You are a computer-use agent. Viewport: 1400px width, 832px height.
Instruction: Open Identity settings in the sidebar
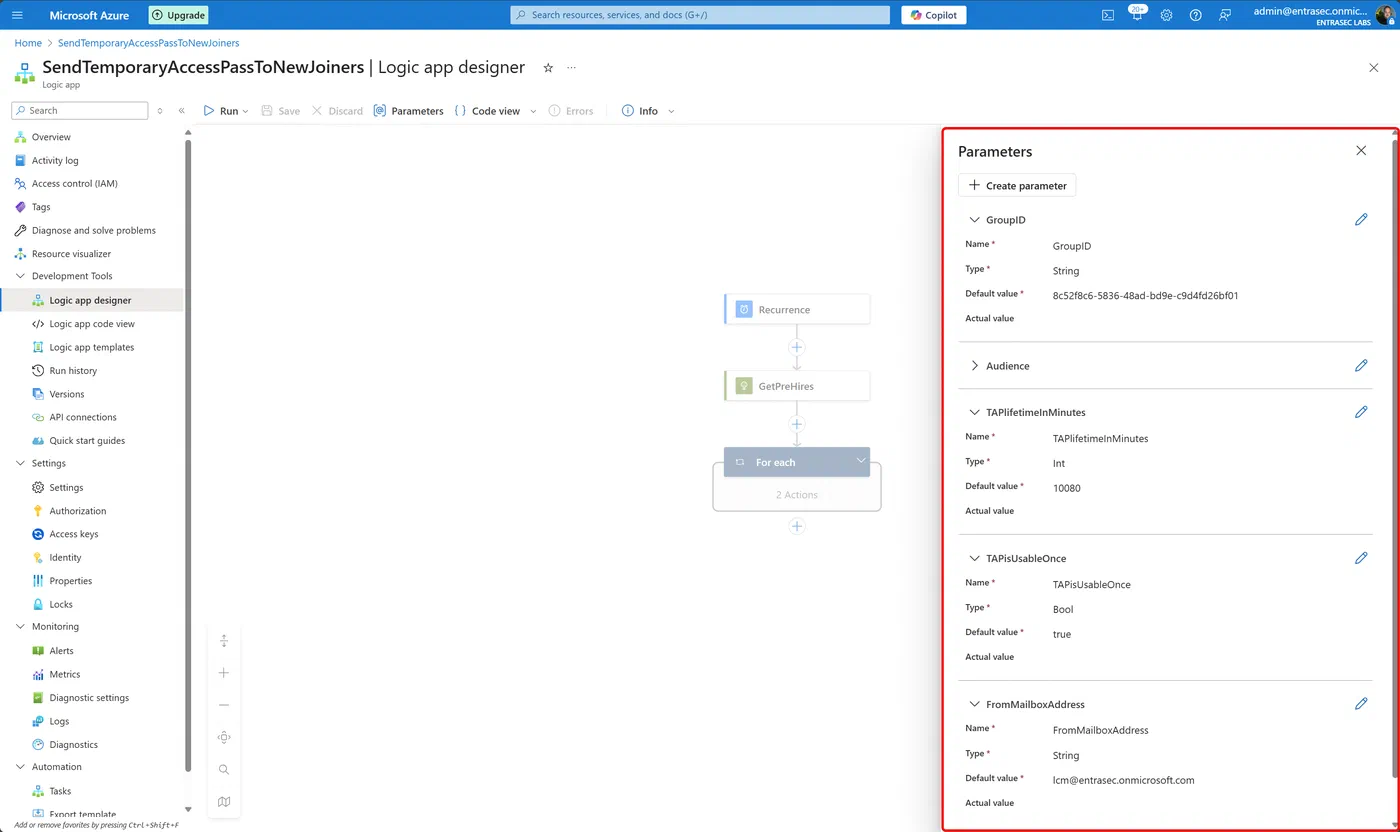(65, 557)
